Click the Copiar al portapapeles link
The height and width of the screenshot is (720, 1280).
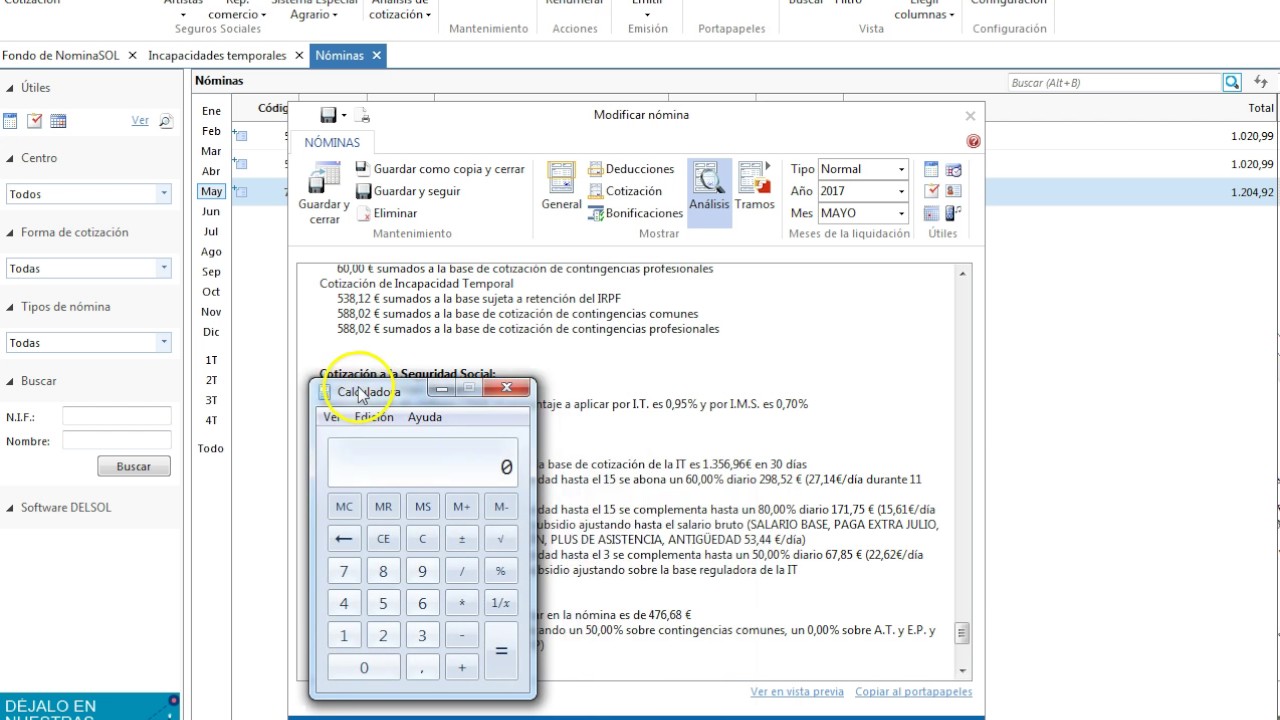click(x=913, y=692)
